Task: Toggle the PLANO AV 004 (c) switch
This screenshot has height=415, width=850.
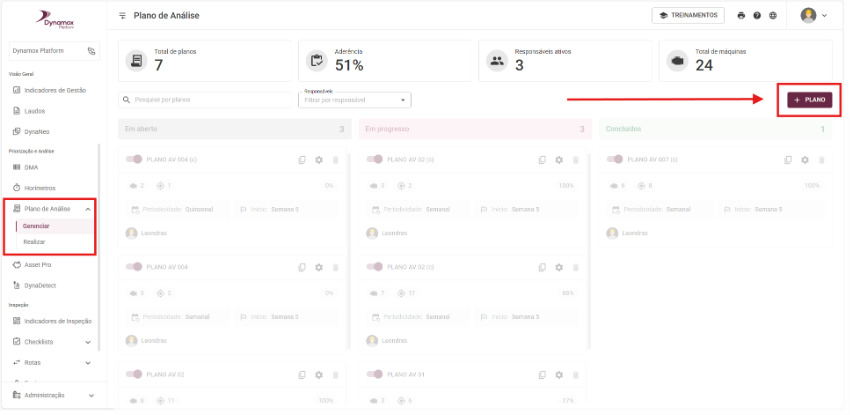Action: pyautogui.click(x=134, y=159)
